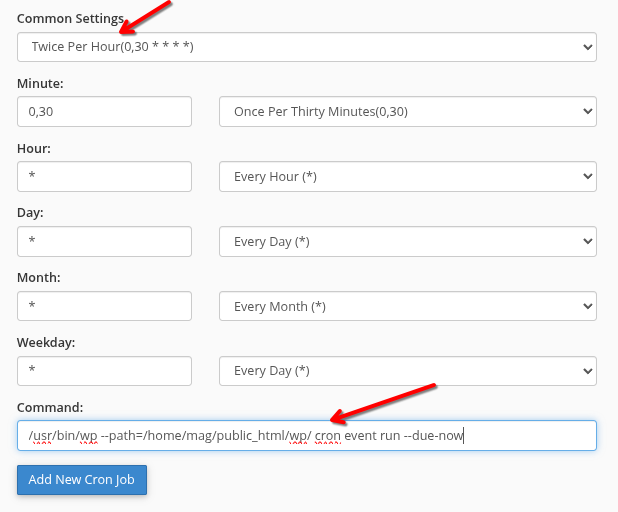This screenshot has height=512, width=618.
Task: Click the Common Settings label
Action: [71, 19]
